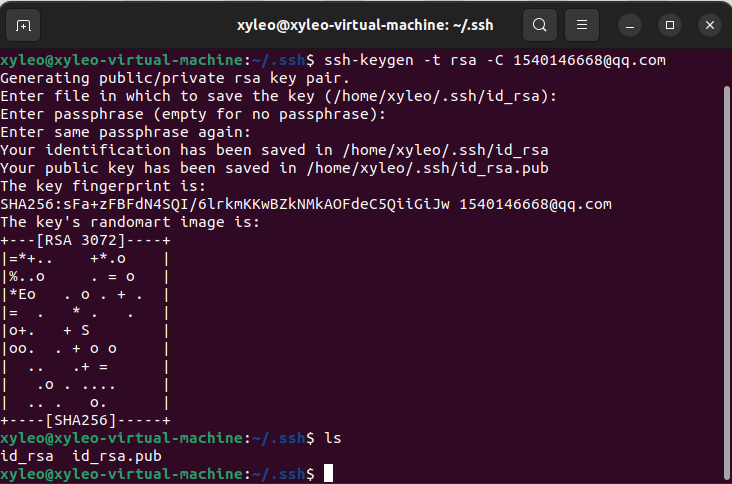Click the [RSA 3072] randomart header
This screenshot has width=732, height=484.
[81, 240]
